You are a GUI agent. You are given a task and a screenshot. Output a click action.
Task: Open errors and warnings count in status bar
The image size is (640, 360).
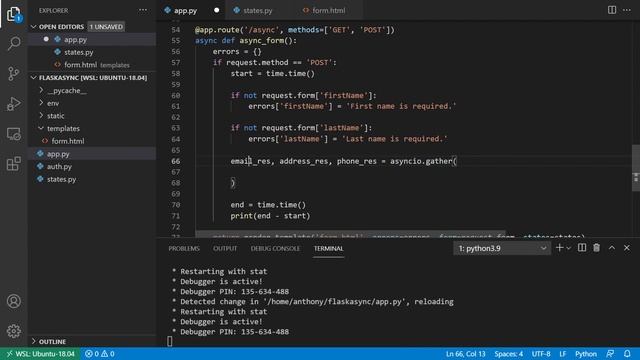pyautogui.click(x=100, y=354)
